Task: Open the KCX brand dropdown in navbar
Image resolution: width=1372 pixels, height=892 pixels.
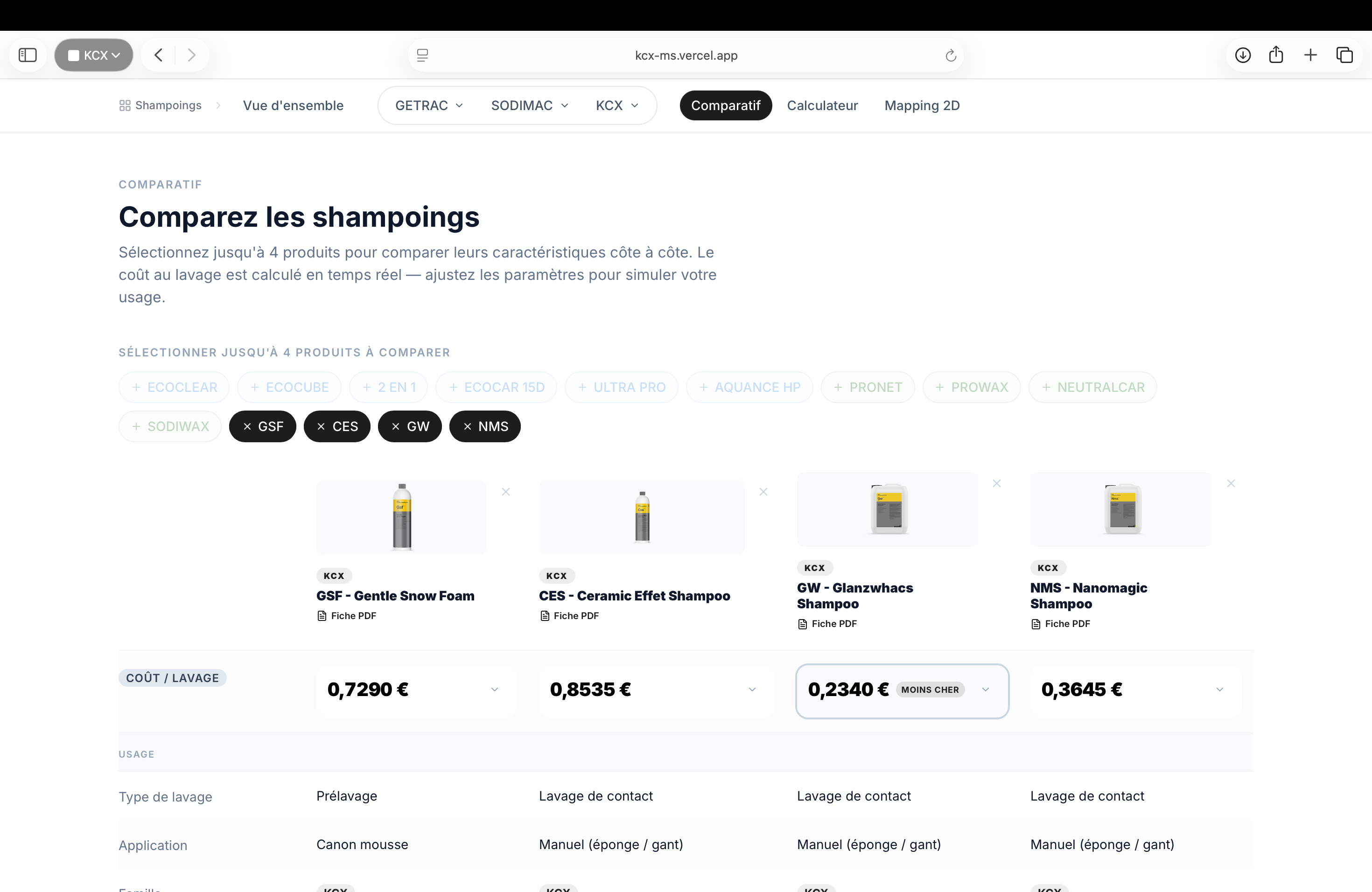Action: coord(617,105)
